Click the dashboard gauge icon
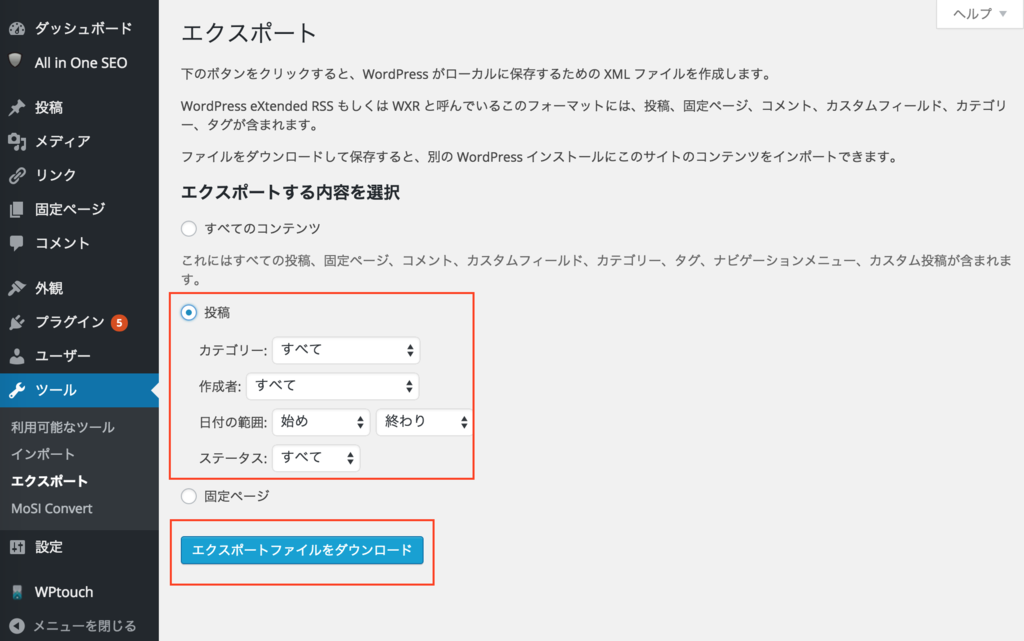Screen dimensions: 1024x641 [17, 28]
